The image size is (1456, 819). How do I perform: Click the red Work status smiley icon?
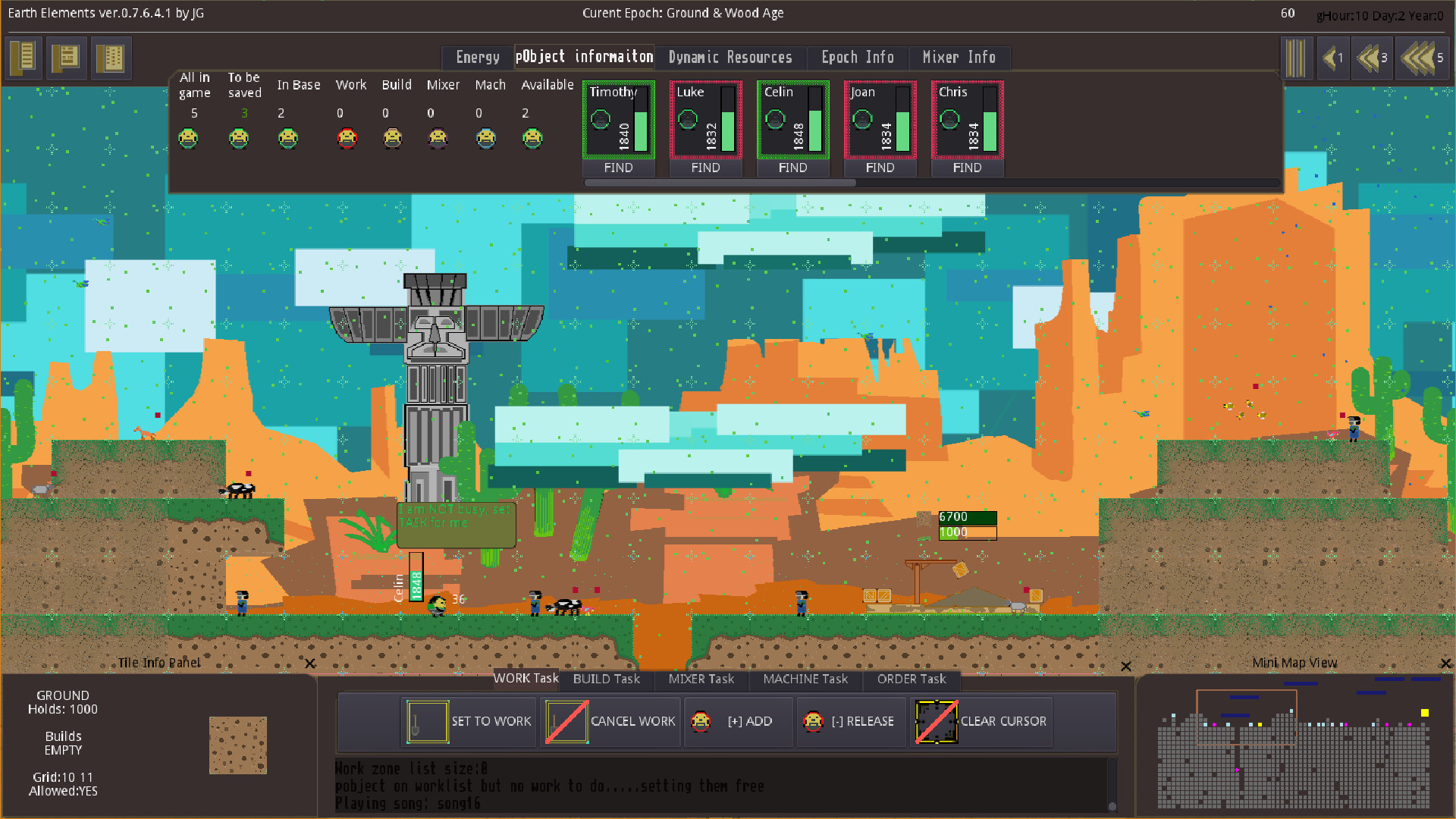pos(347,139)
